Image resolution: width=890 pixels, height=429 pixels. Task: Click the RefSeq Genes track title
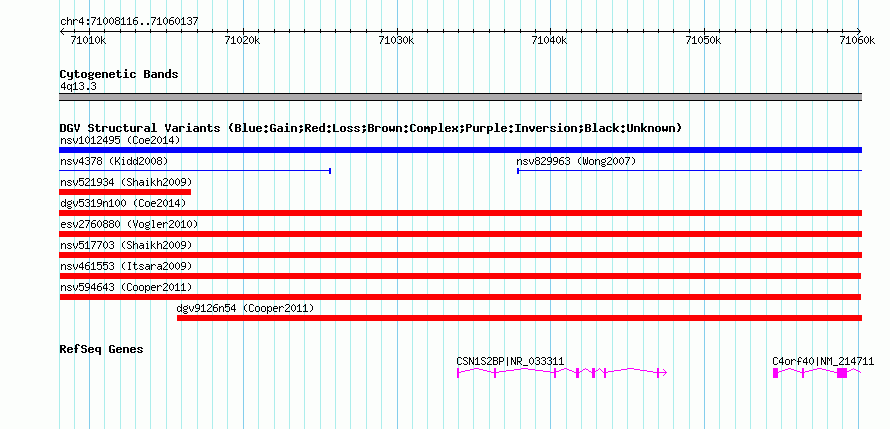tap(102, 349)
